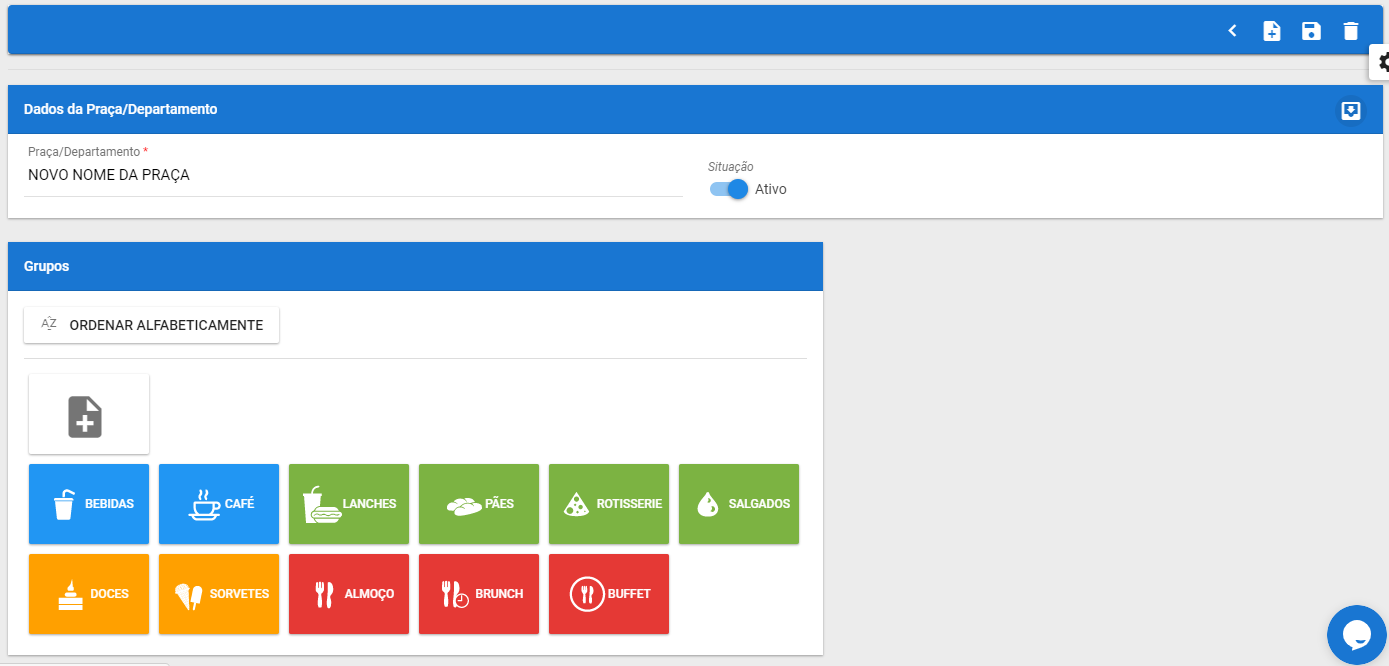Viewport: 1389px width, 666px height.
Task: Choose the green Lanches group
Action: click(x=348, y=504)
